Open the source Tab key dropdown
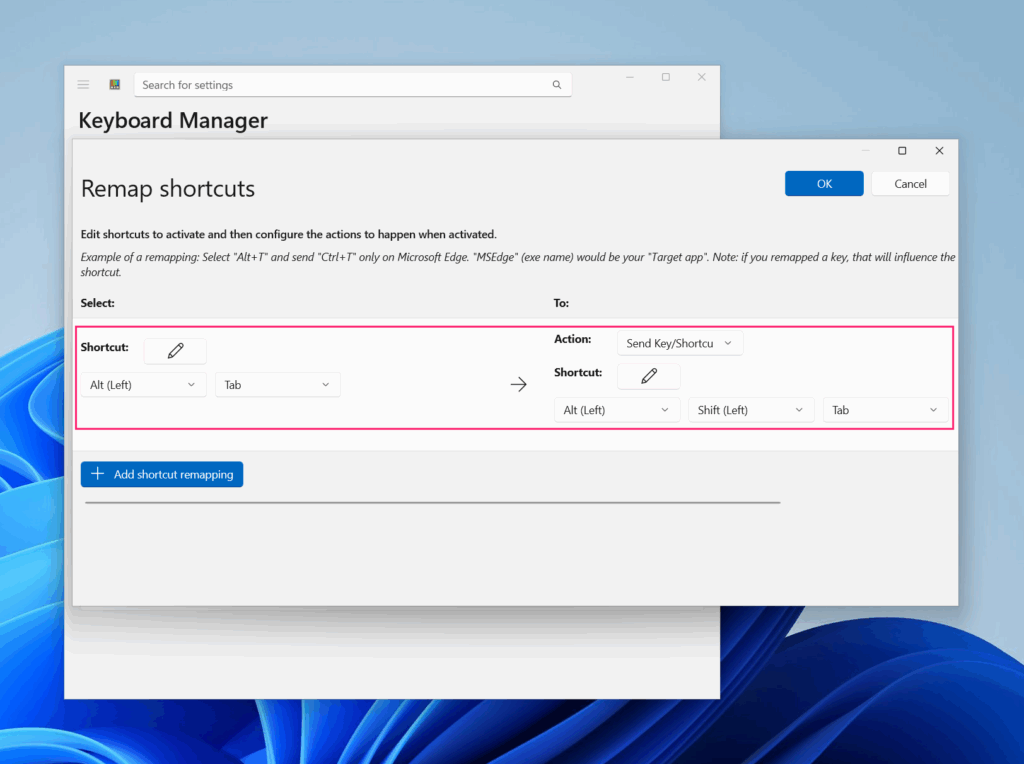The image size is (1024, 764). [x=278, y=385]
